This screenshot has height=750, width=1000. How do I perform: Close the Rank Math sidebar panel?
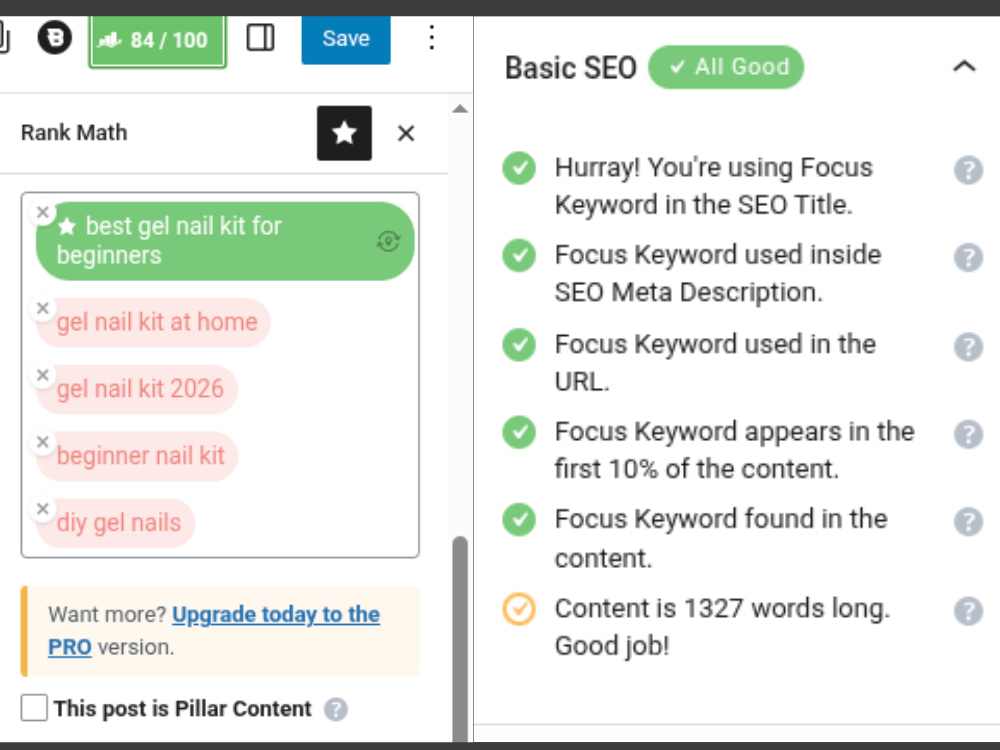[x=406, y=133]
